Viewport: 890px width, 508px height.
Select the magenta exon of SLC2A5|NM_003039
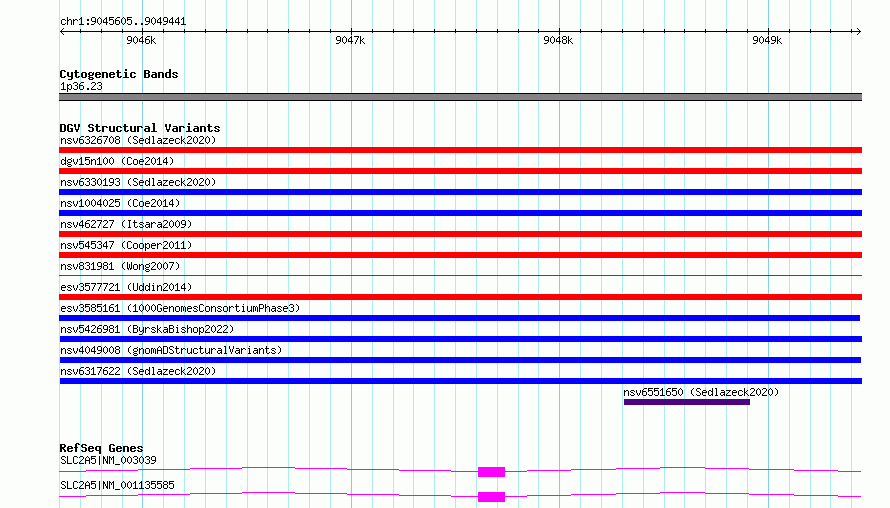[492, 472]
